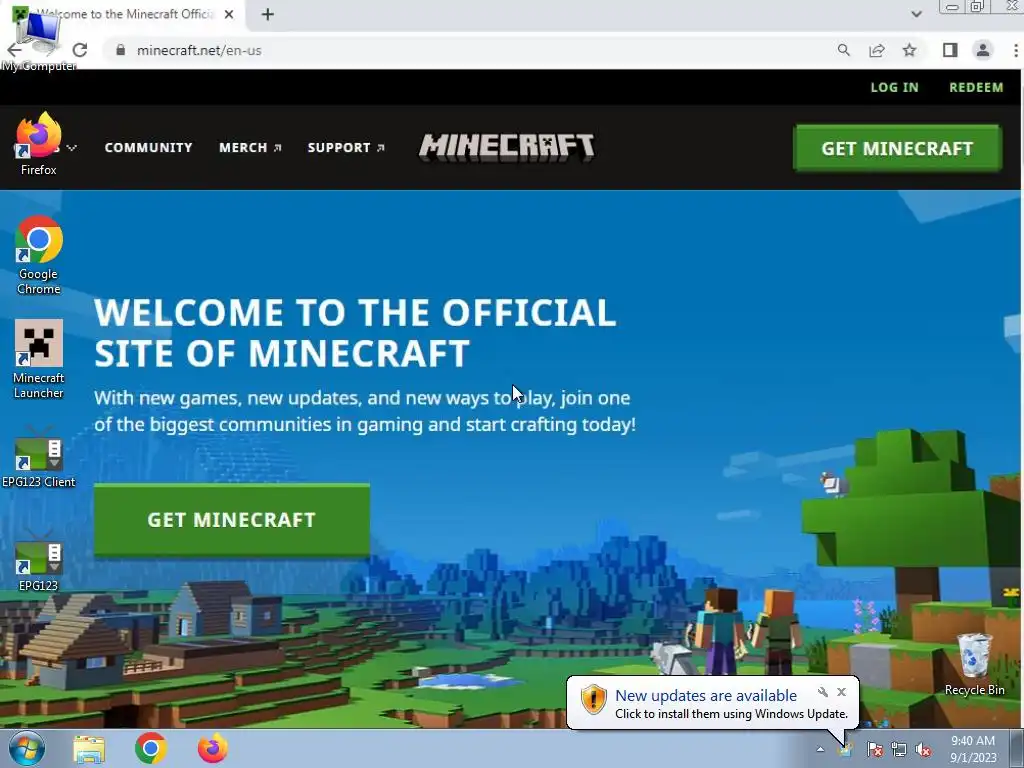Click the Chrome taskbar icon
The height and width of the screenshot is (768, 1024).
(x=151, y=748)
